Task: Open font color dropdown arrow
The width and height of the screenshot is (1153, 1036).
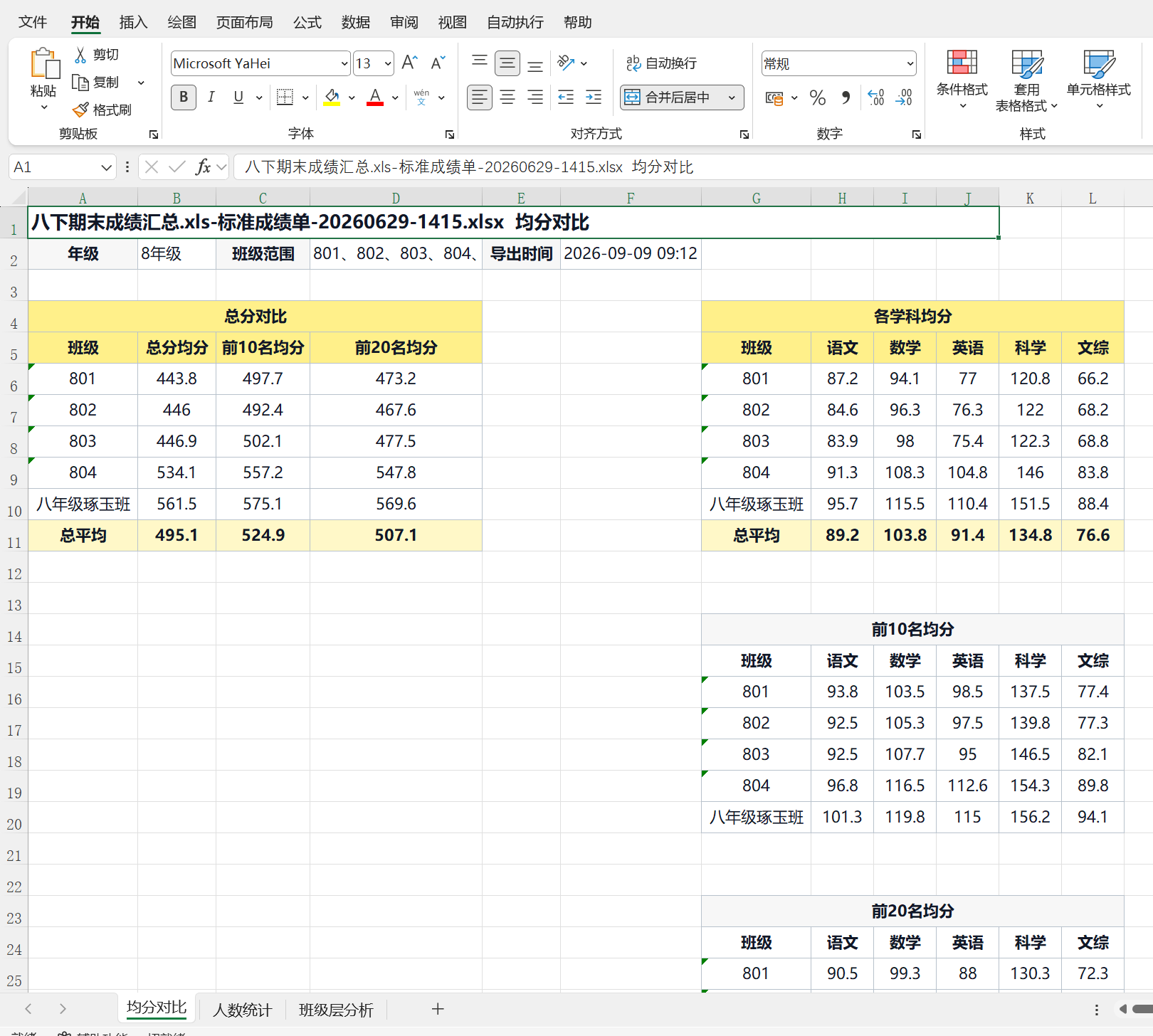Action: point(395,97)
